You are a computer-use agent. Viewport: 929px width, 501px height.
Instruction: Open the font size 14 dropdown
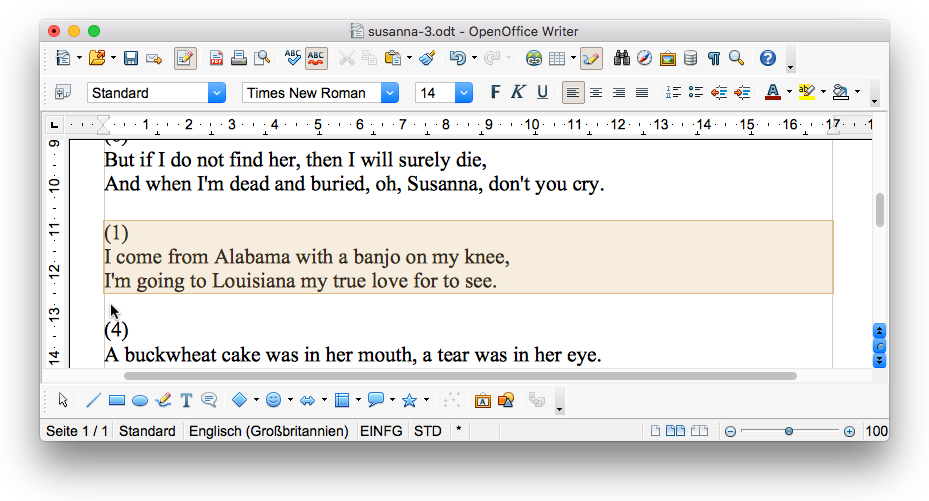point(463,93)
